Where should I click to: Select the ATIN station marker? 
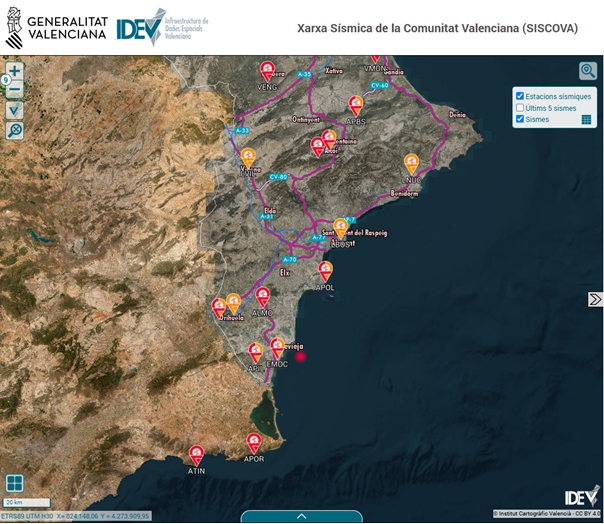[196, 454]
